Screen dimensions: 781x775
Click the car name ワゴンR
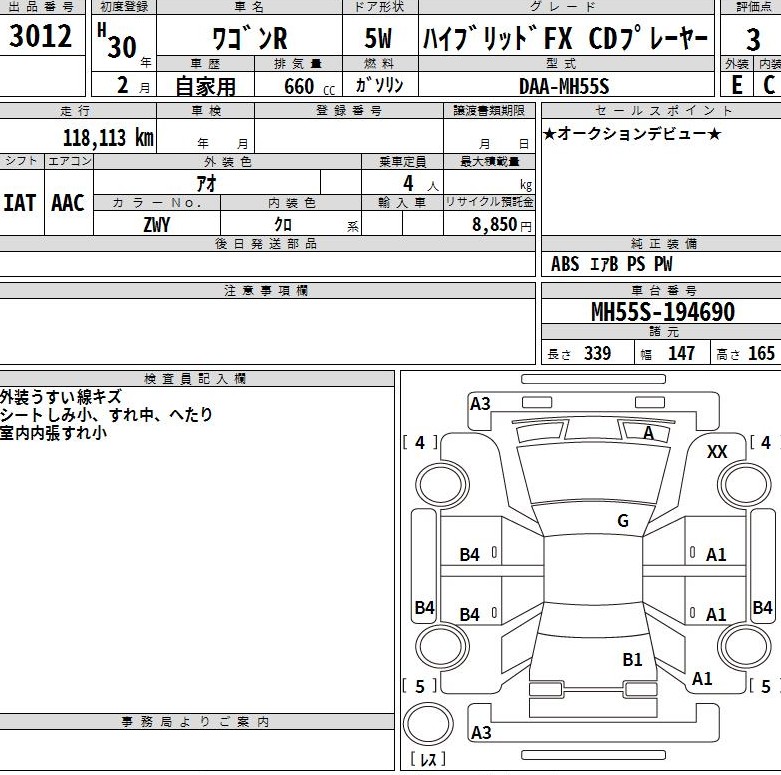250,38
